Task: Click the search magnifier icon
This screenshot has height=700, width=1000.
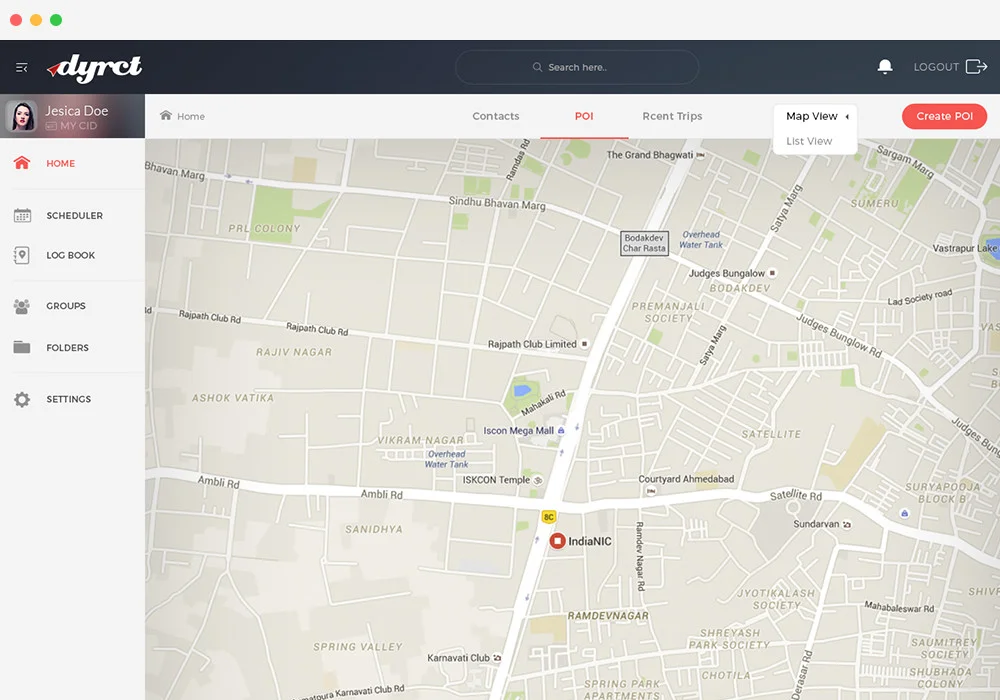Action: (536, 67)
